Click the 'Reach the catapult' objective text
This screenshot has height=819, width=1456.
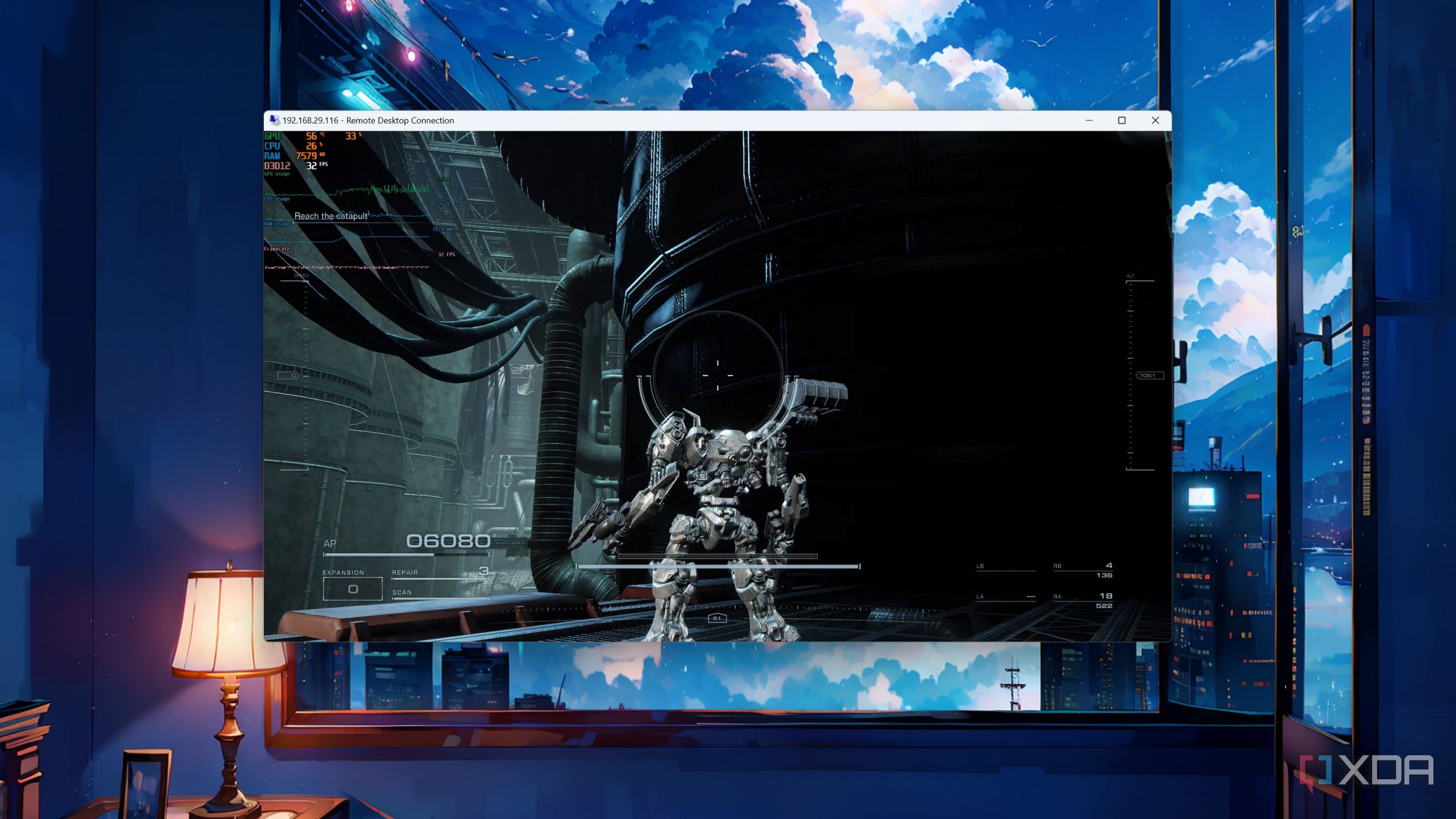(331, 216)
